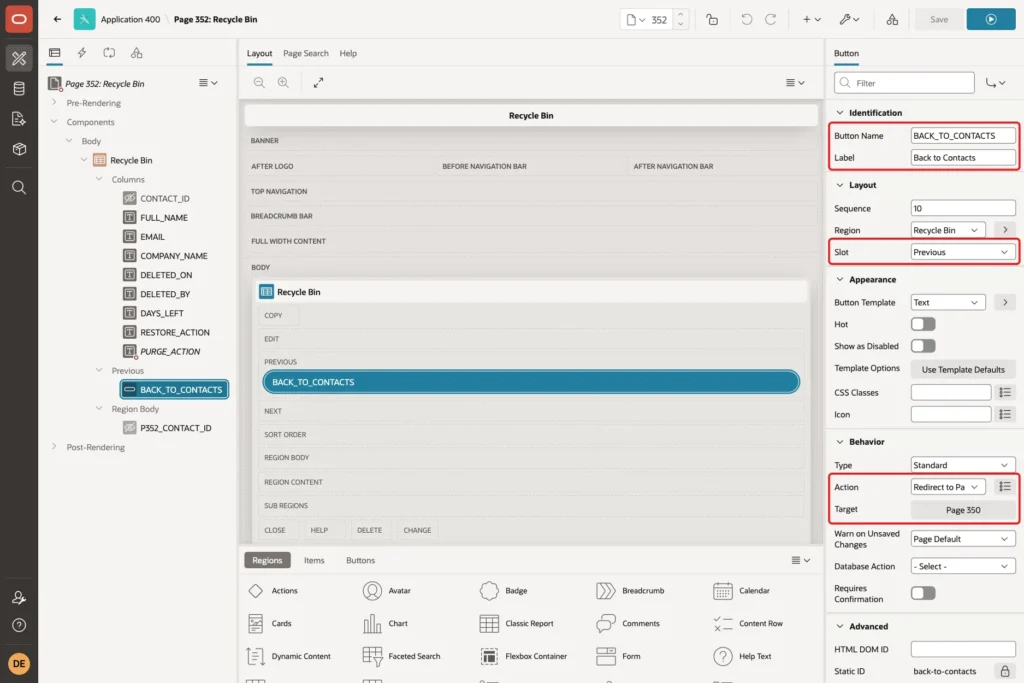Select BACK_TO_CONTACTS in layout canvas
The width and height of the screenshot is (1024, 683).
pos(531,382)
